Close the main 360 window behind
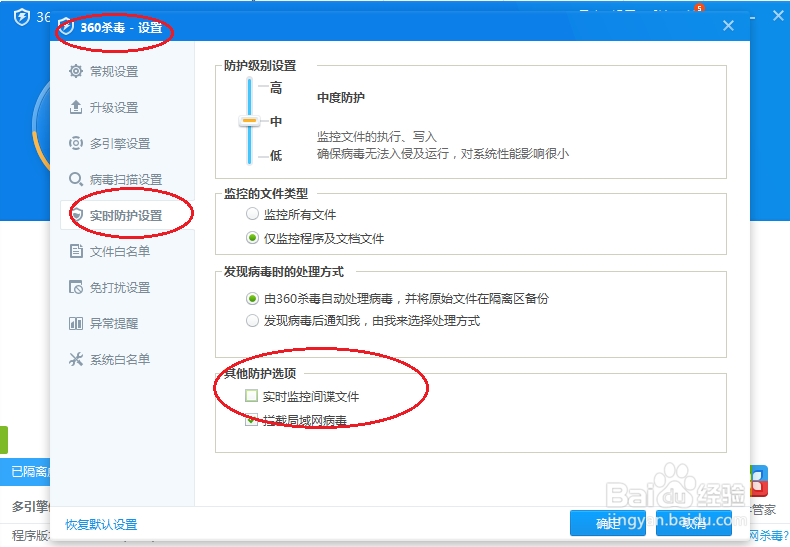 778,16
